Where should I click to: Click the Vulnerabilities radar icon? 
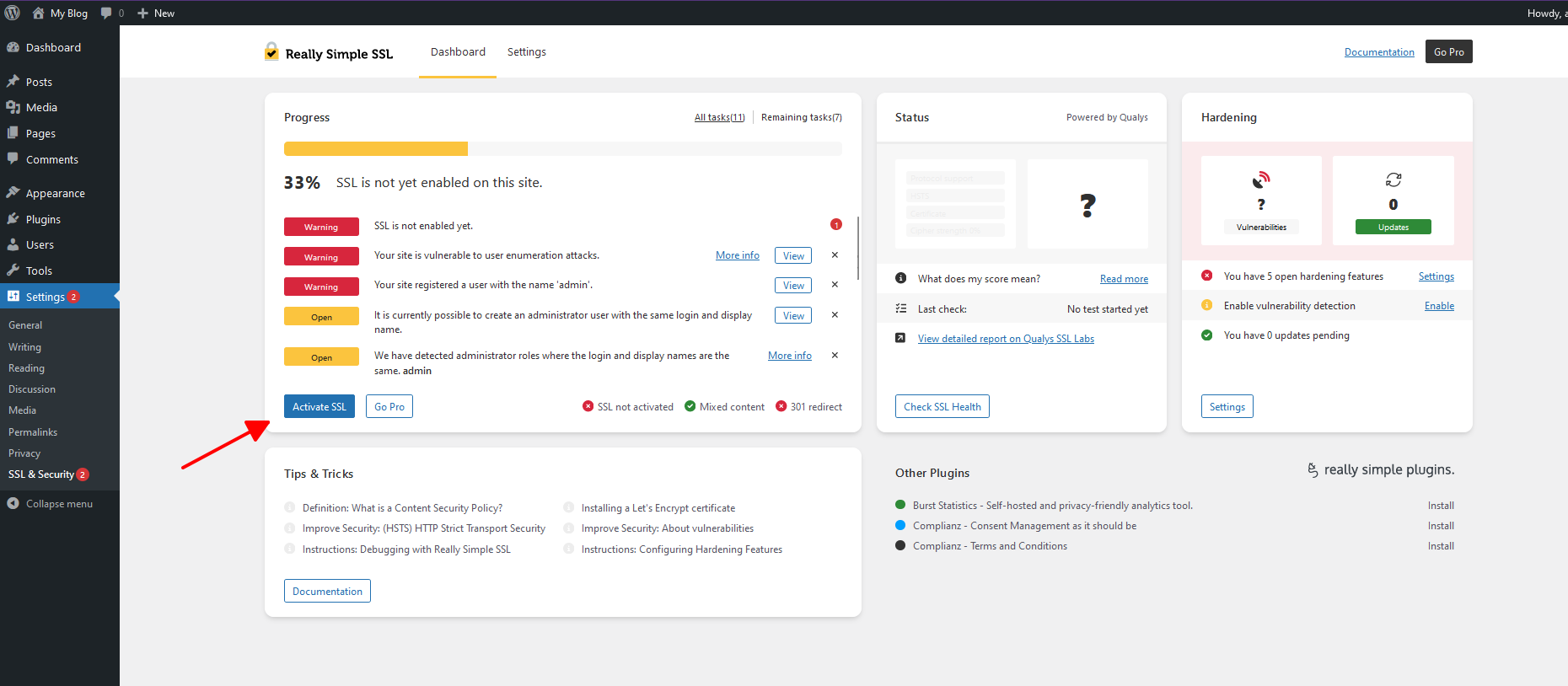tap(1261, 180)
